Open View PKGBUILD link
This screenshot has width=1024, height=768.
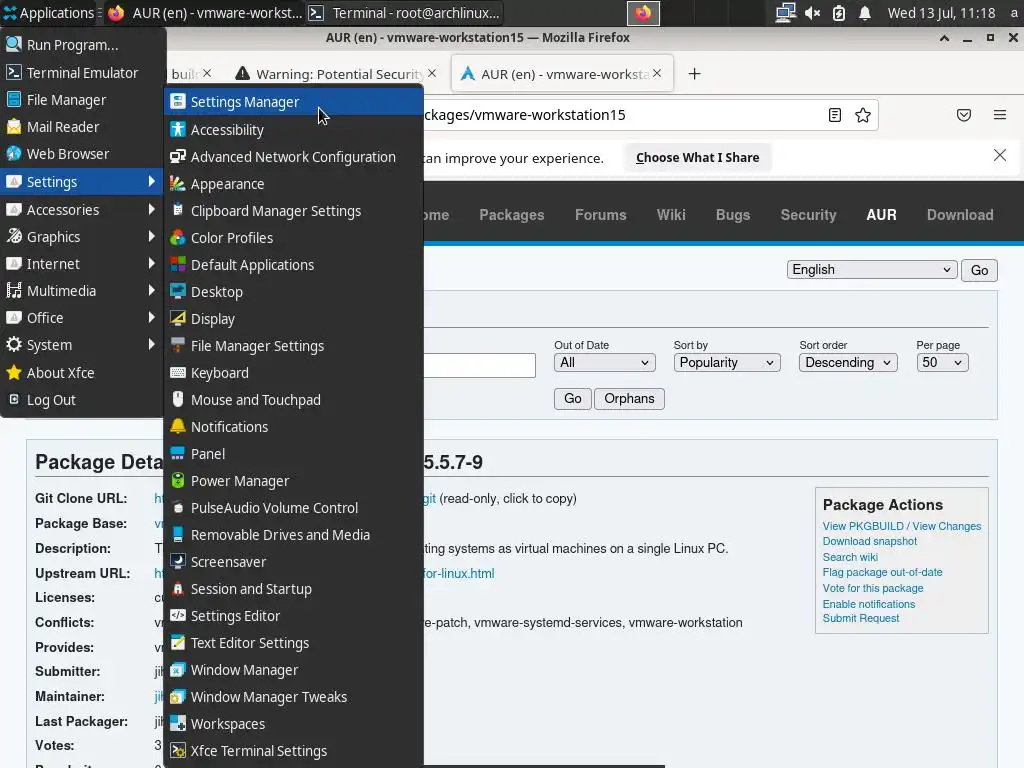[x=863, y=526]
